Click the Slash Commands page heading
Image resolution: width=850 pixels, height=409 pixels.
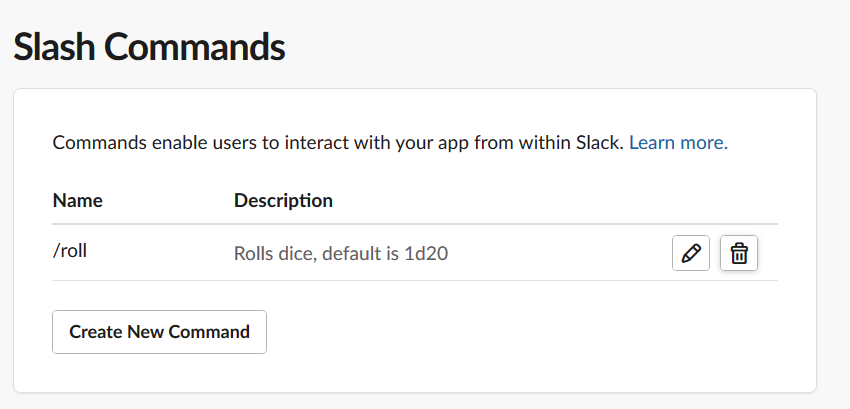149,47
